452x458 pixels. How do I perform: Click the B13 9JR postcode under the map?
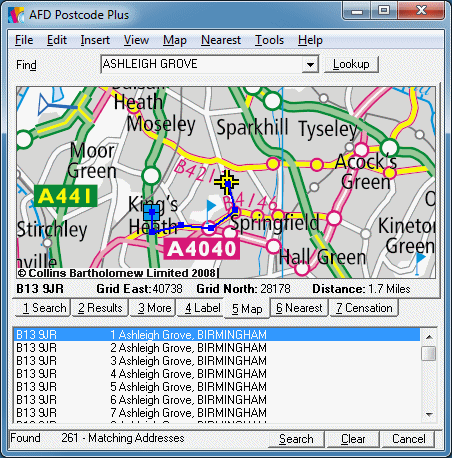point(40,289)
